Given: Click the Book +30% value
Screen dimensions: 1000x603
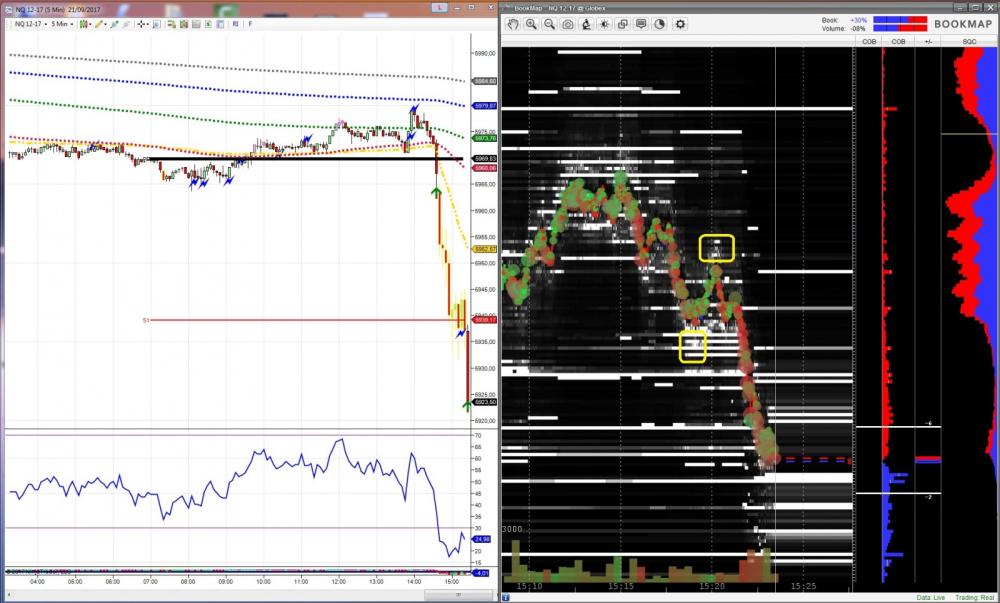Looking at the screenshot, I should point(858,20).
